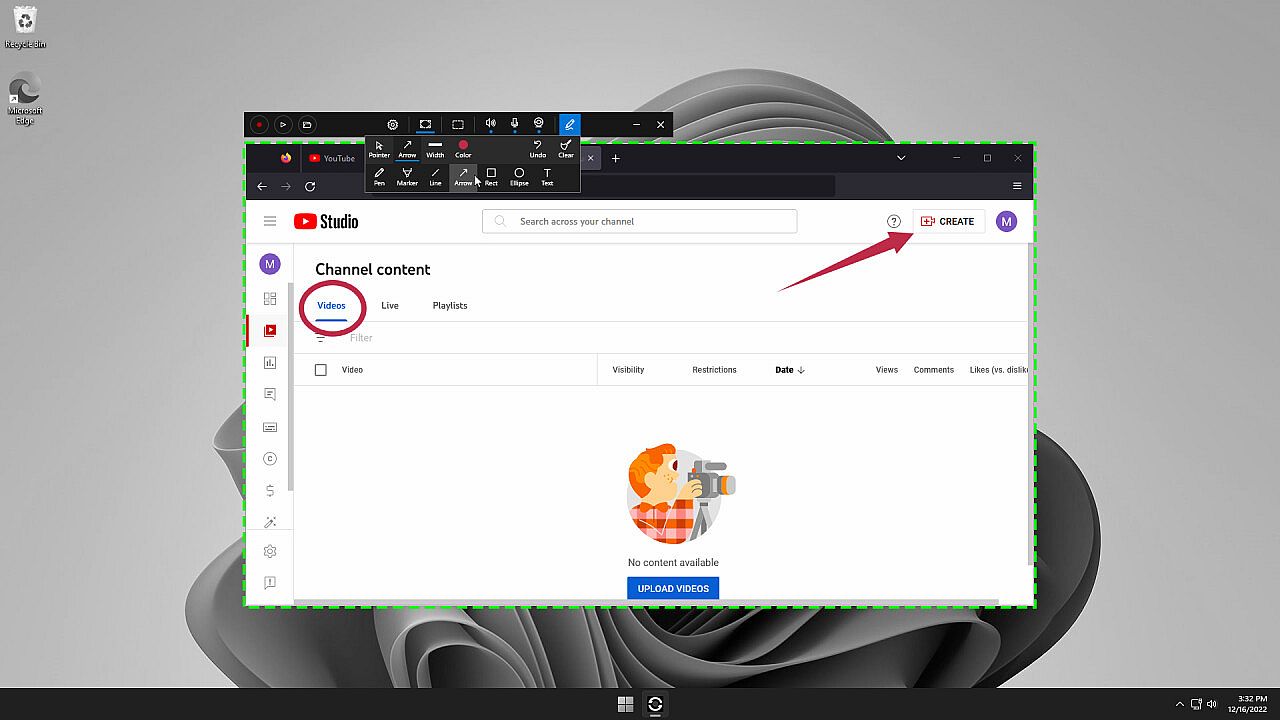
Task: Open Subtitles in the Studio sidebar
Action: (x=270, y=427)
